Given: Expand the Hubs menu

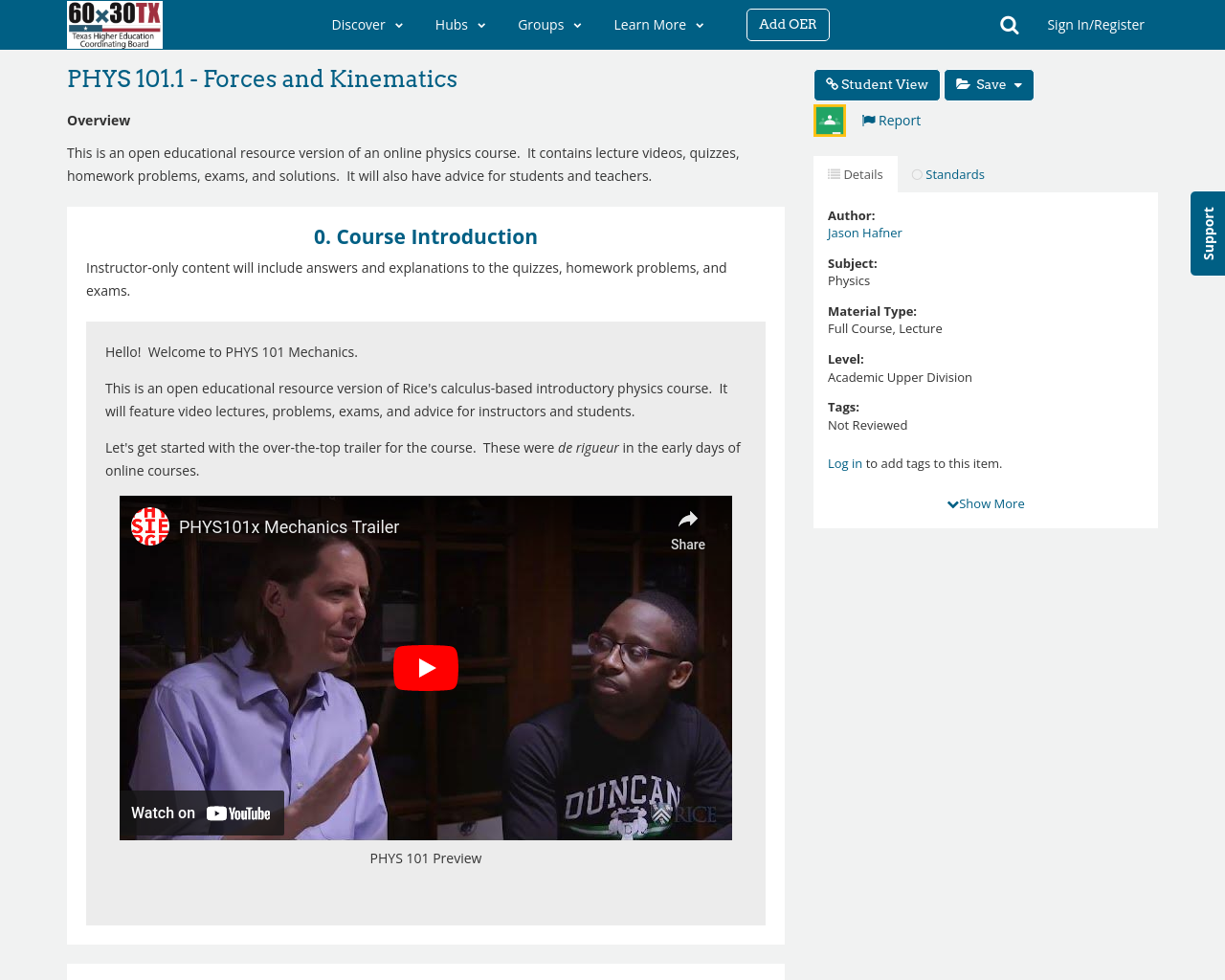Looking at the screenshot, I should click(460, 25).
